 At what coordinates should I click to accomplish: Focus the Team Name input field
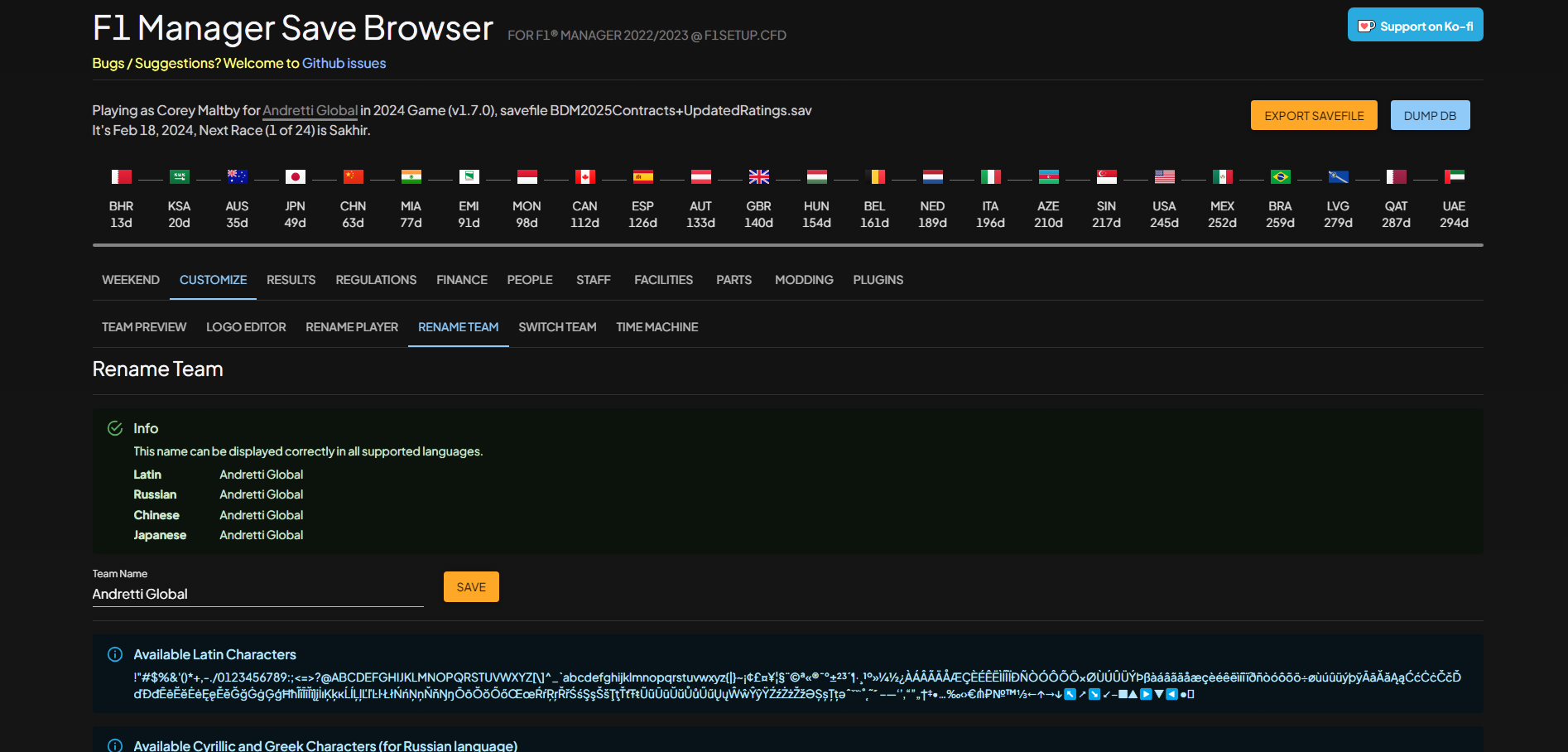coord(257,594)
